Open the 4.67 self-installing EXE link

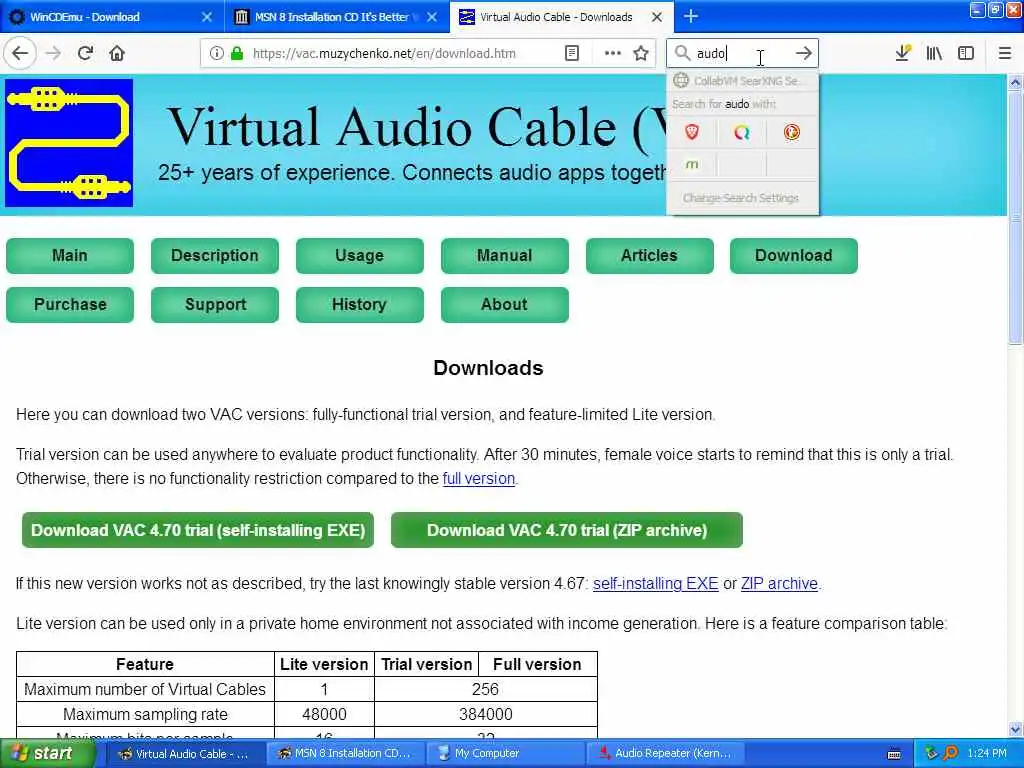(x=656, y=584)
